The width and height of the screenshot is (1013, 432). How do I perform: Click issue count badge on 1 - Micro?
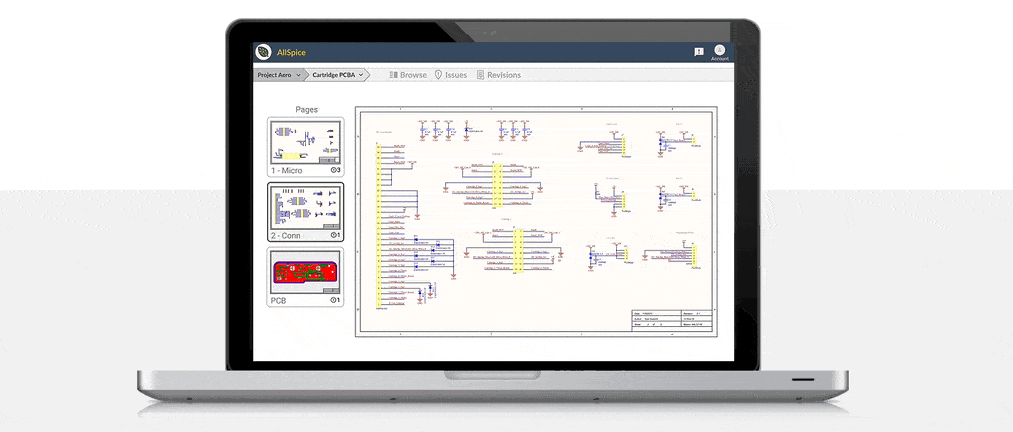pos(335,171)
